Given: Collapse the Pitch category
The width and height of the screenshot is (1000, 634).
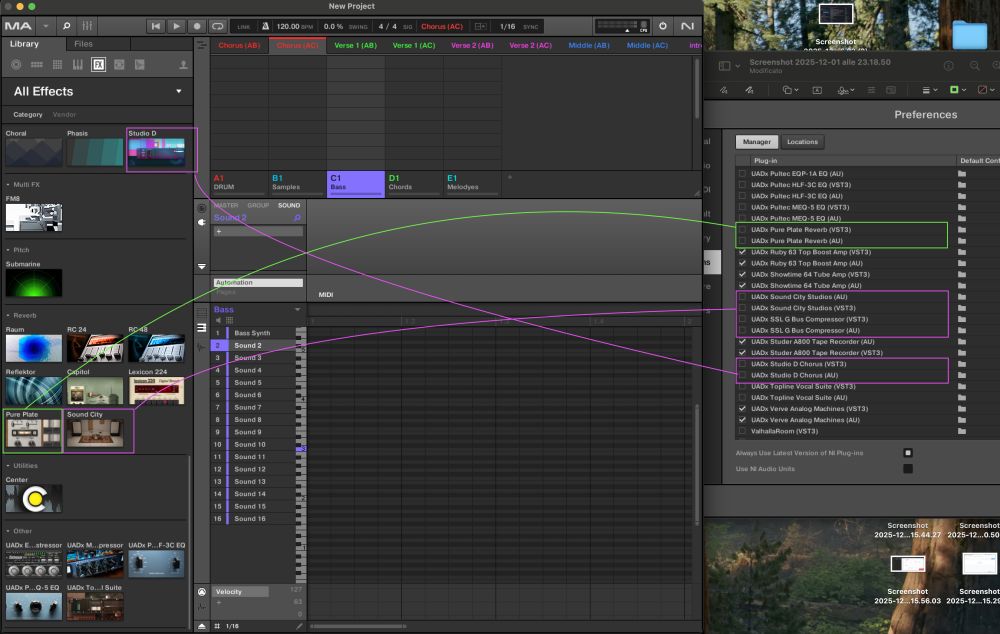Looking at the screenshot, I should click(8, 250).
